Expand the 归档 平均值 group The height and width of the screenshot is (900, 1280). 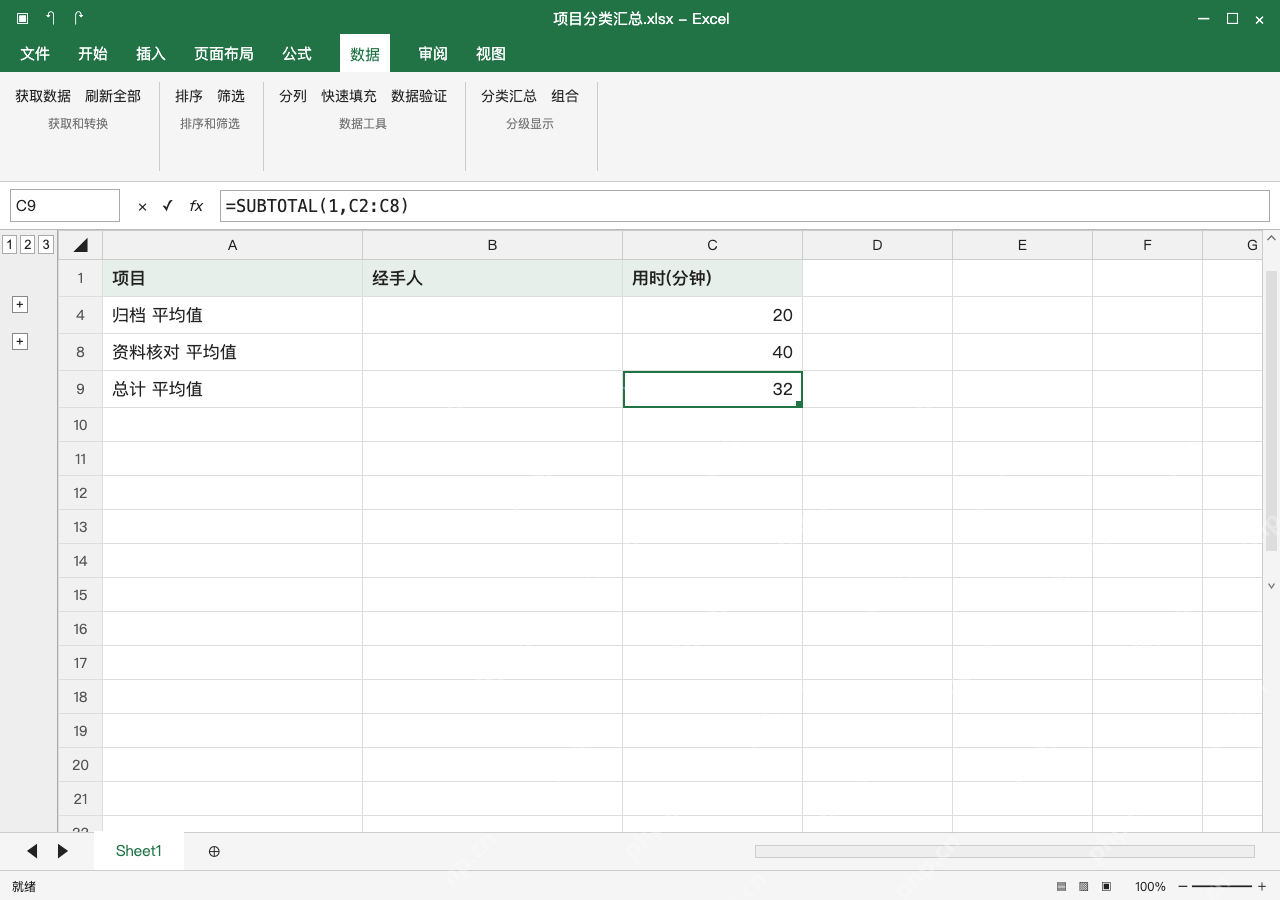(x=19, y=304)
